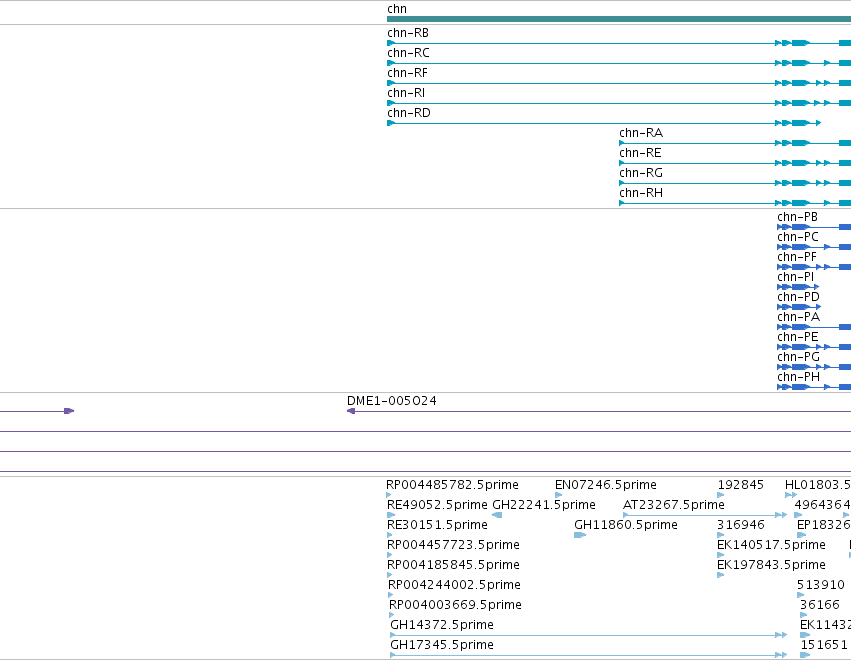851x660 pixels.
Task: Select EST GH17345.5prime label
Action: point(442,645)
